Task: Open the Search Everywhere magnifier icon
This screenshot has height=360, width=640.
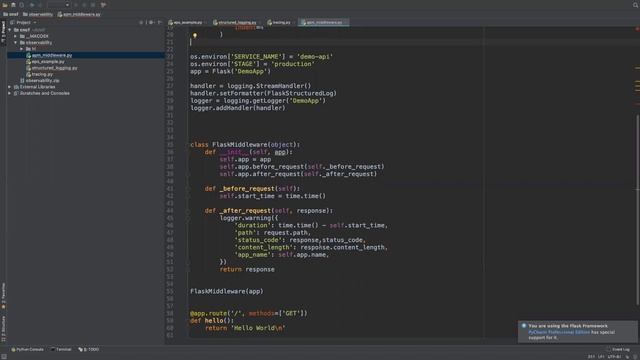Action: coord(635,5)
